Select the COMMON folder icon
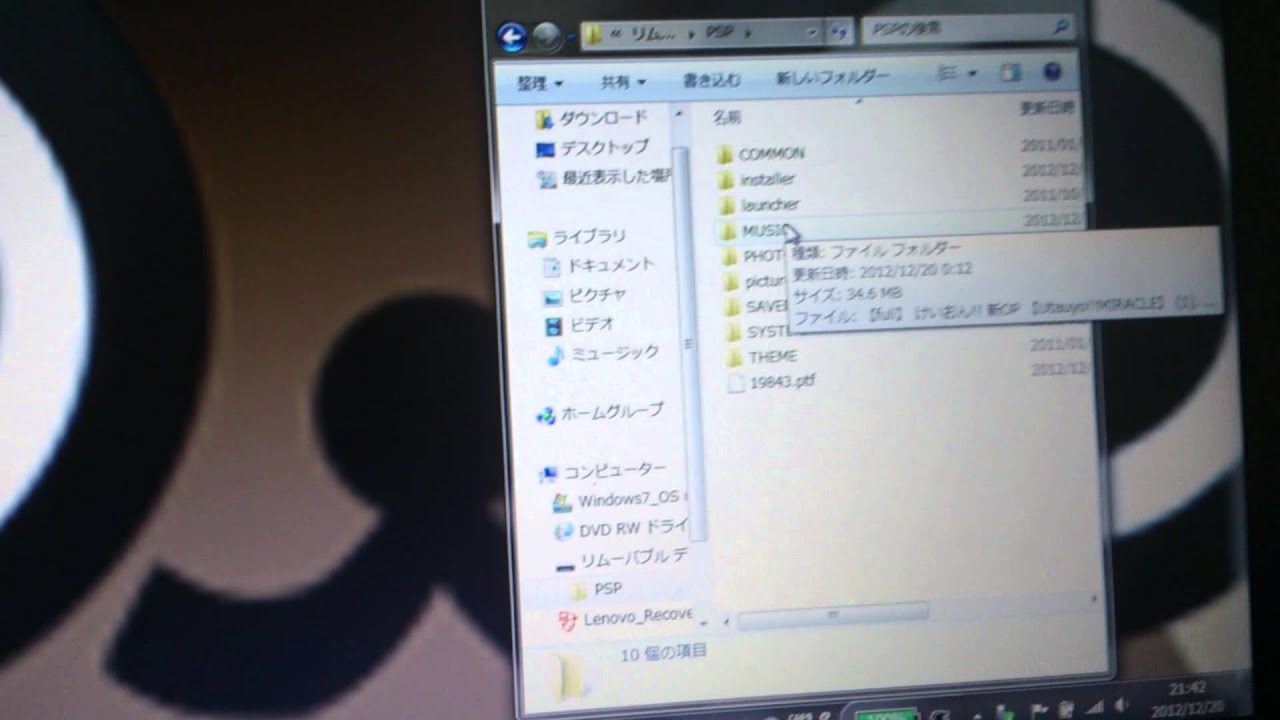1280x720 pixels. coord(726,155)
